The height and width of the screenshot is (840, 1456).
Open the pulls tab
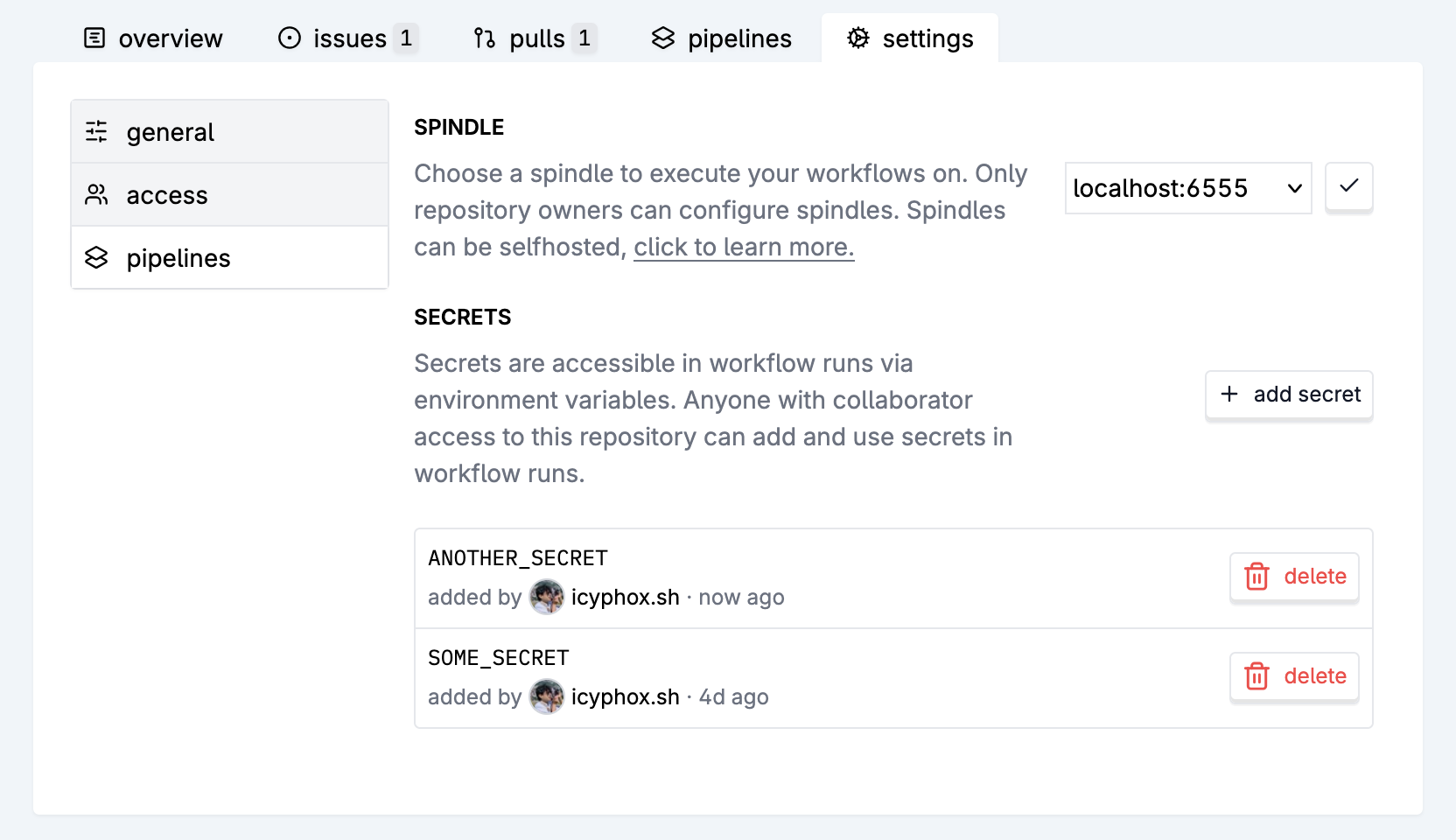point(535,38)
